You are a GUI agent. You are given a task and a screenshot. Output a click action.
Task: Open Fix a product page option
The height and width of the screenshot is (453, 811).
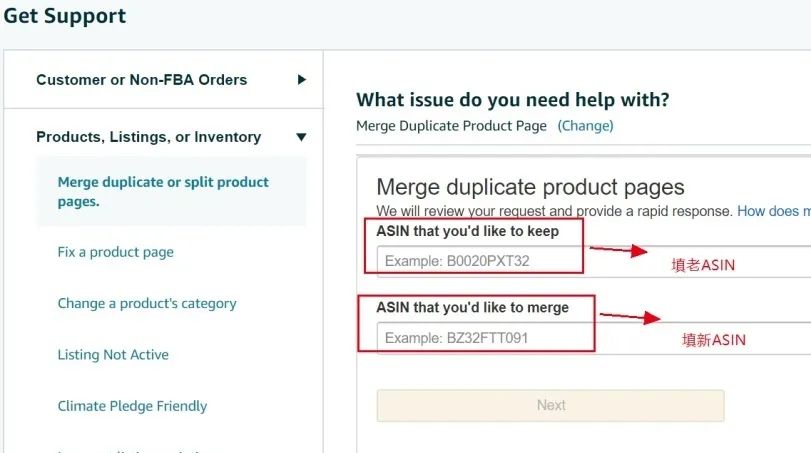point(115,252)
